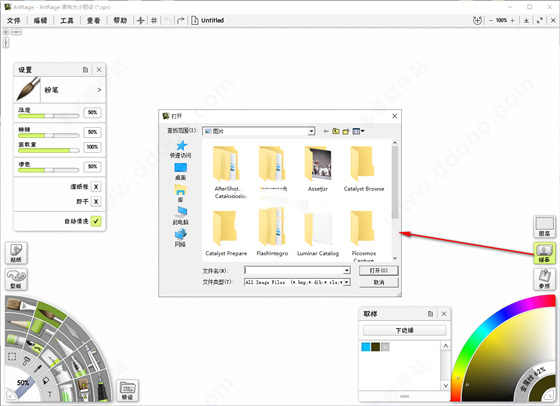Open the layers panel button on the right
Screen dimensions: 560x406
tap(544, 227)
